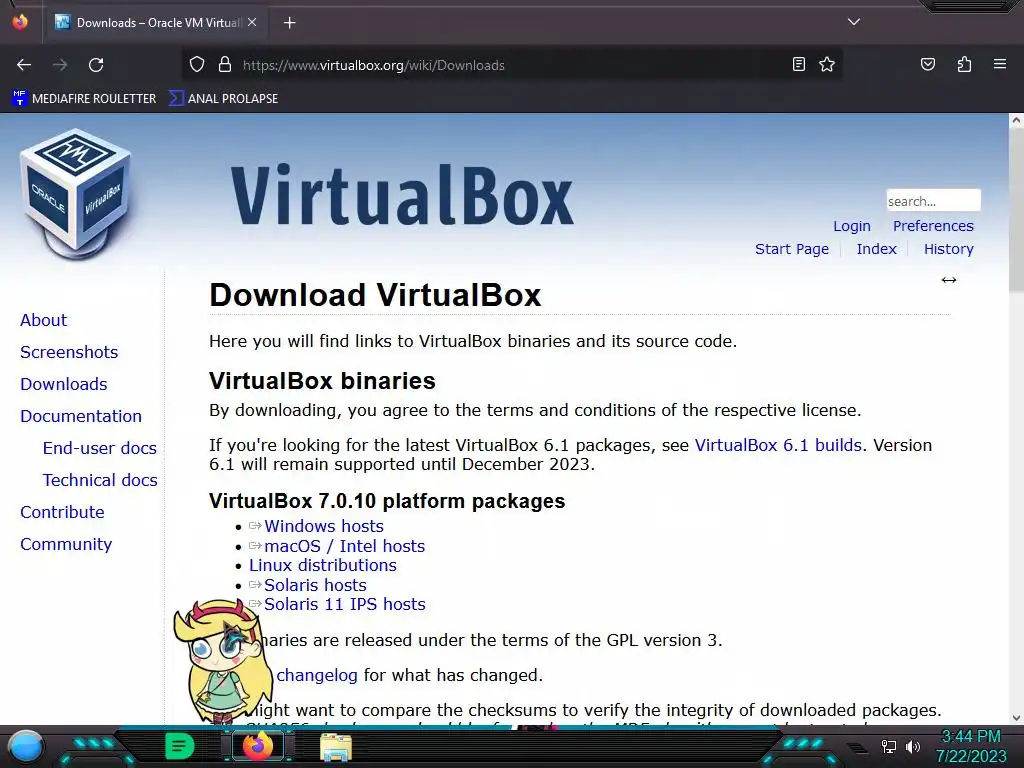1024x768 pixels.
Task: Click the page scrollbar up arrow
Action: [1016, 120]
